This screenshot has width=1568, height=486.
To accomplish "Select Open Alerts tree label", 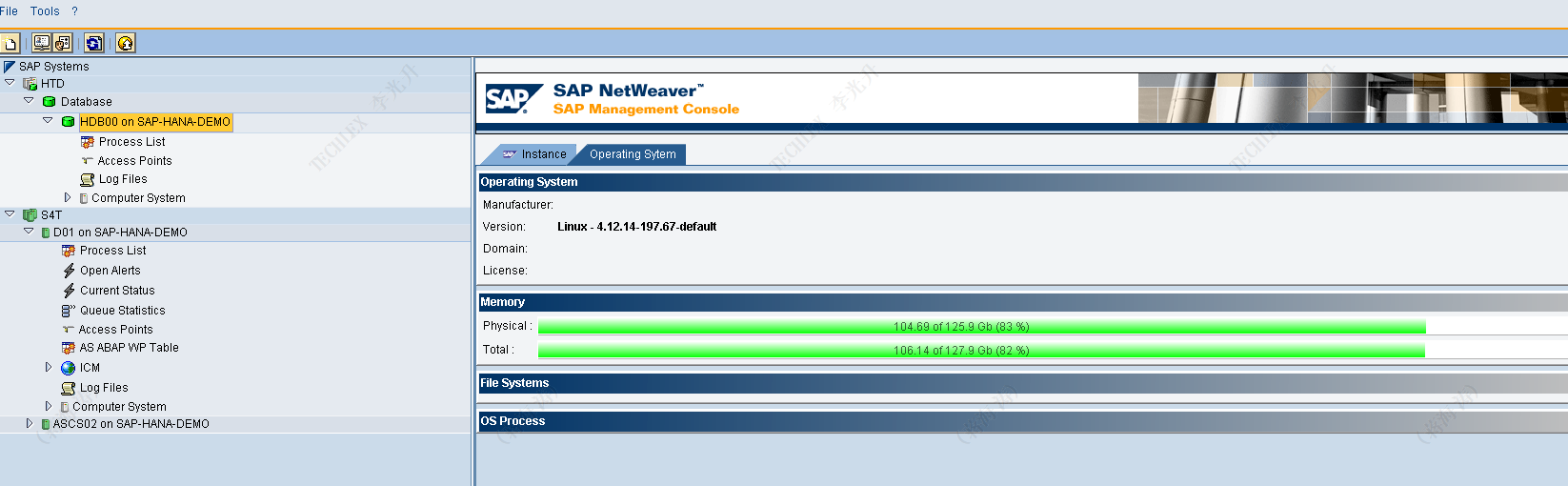I will 111,271.
